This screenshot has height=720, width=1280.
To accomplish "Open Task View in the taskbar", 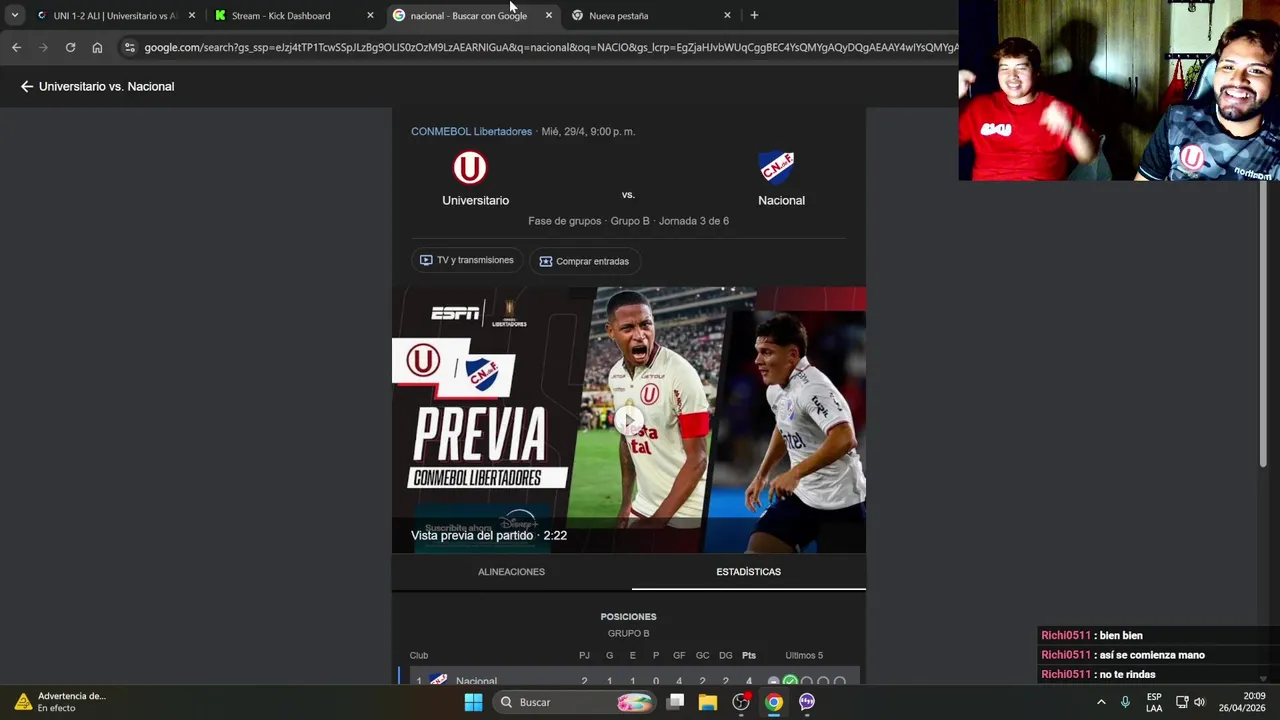I will (676, 702).
